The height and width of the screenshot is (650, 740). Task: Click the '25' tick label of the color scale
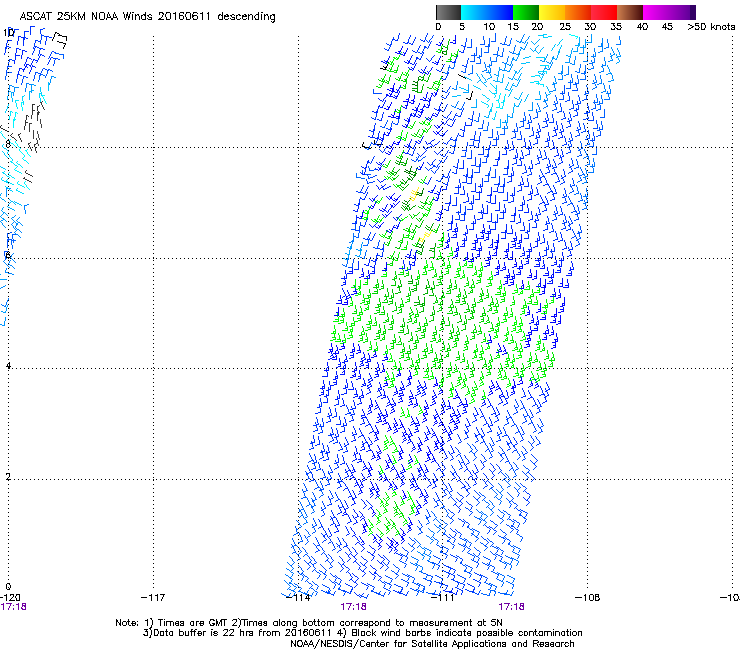565,27
